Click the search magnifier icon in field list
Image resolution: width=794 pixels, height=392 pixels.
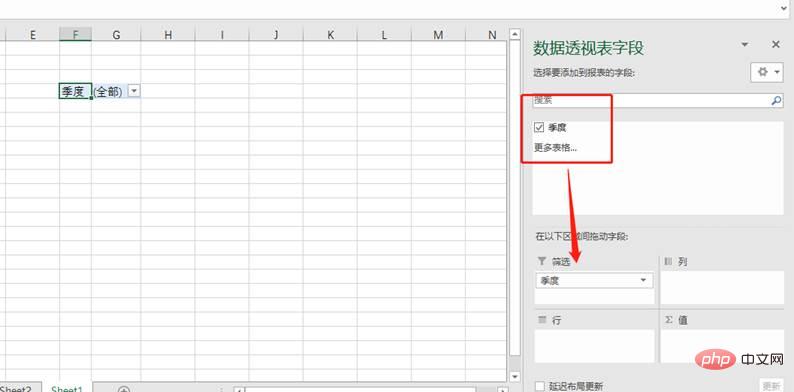coord(776,101)
